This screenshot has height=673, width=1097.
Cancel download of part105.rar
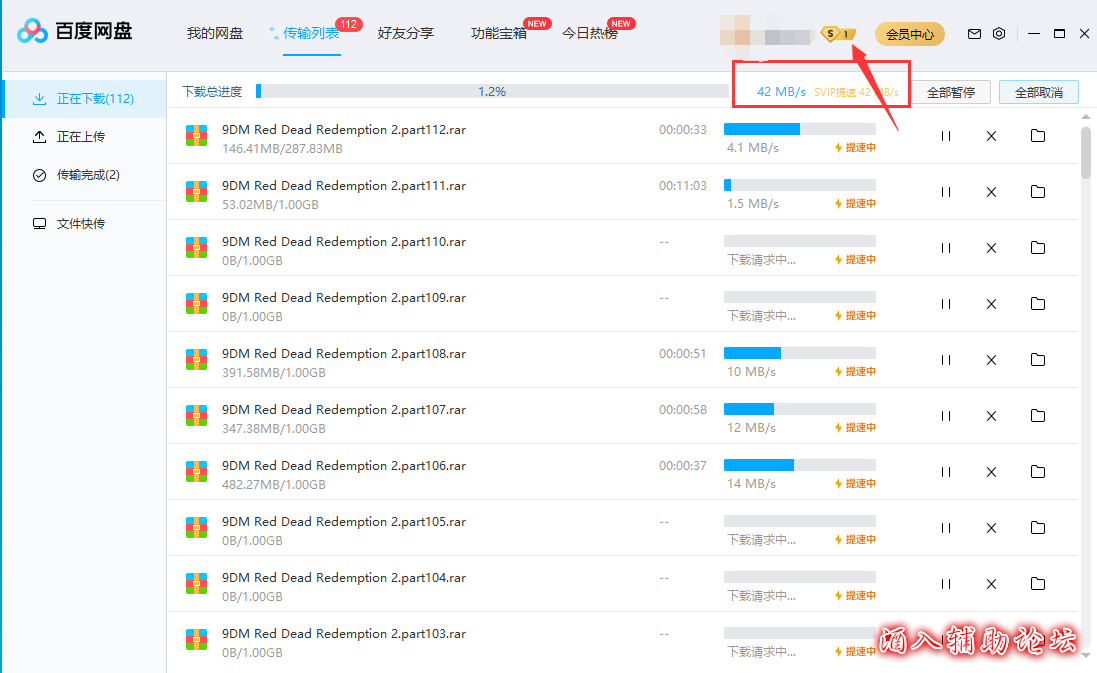(991, 527)
